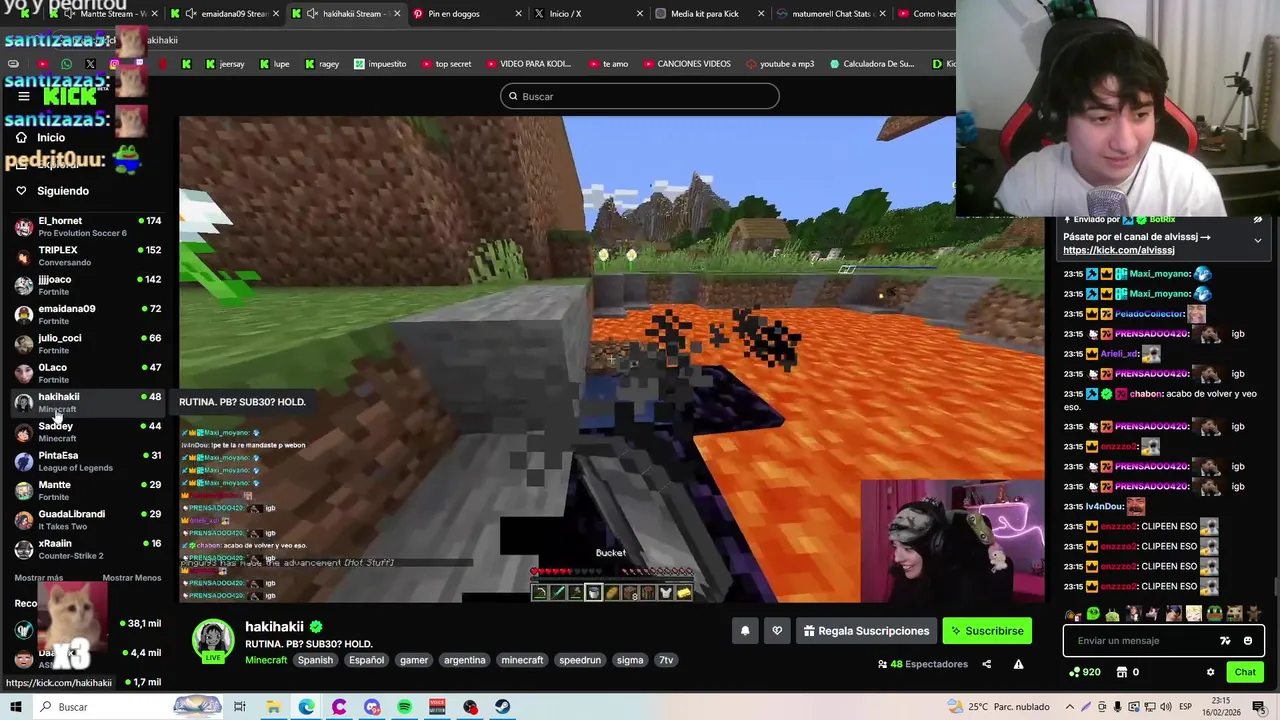Open the emote picker in chat input
The image size is (1280, 720).
pos(1247,641)
